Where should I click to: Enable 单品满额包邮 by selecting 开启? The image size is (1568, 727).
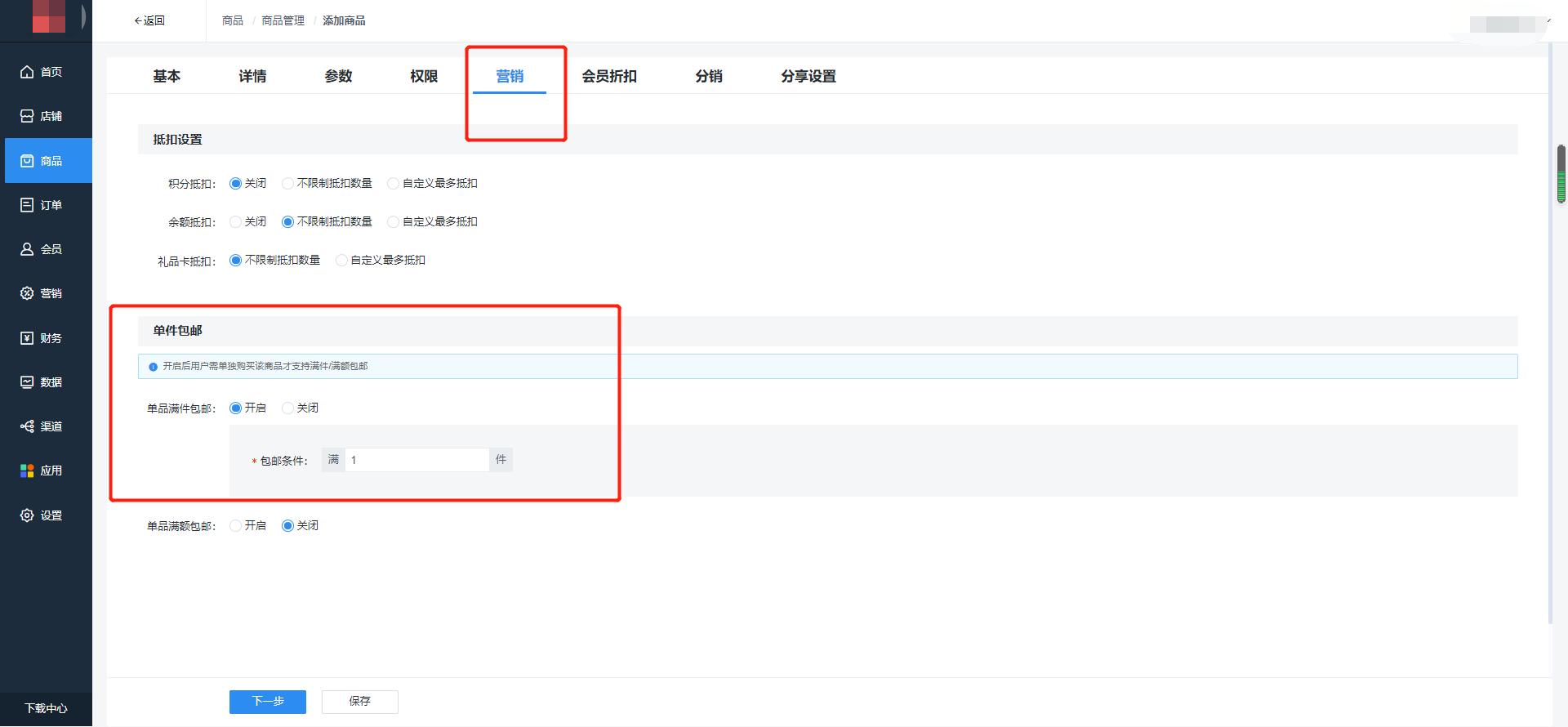pyautogui.click(x=236, y=526)
